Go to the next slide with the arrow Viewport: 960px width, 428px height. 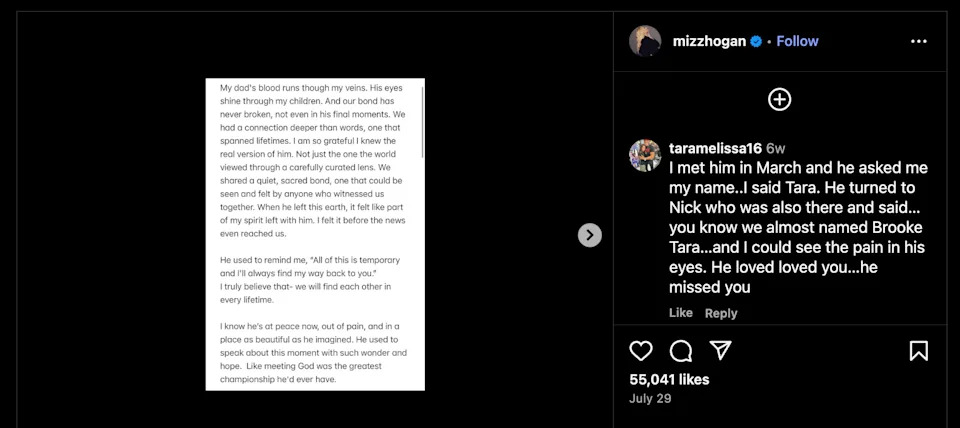tap(590, 235)
